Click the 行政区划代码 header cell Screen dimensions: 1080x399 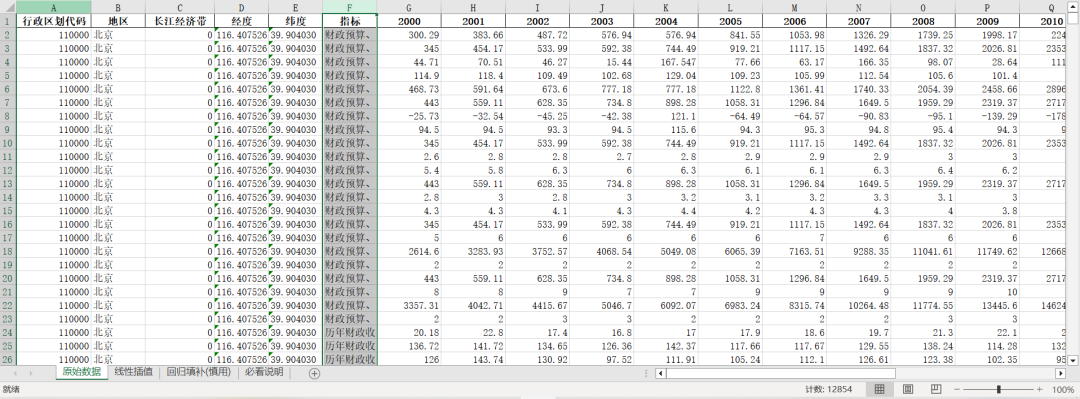[53, 21]
